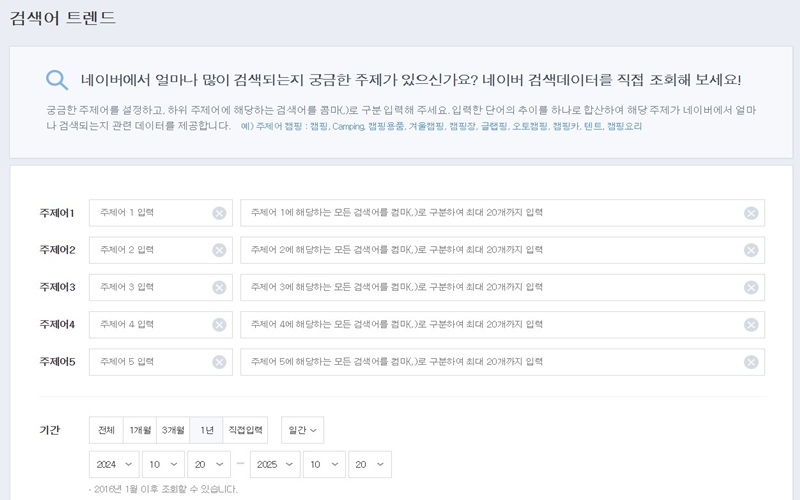Viewport: 800px width, 500px height.
Task: Clear the 주제어 1 search keywords field
Action: (x=751, y=213)
